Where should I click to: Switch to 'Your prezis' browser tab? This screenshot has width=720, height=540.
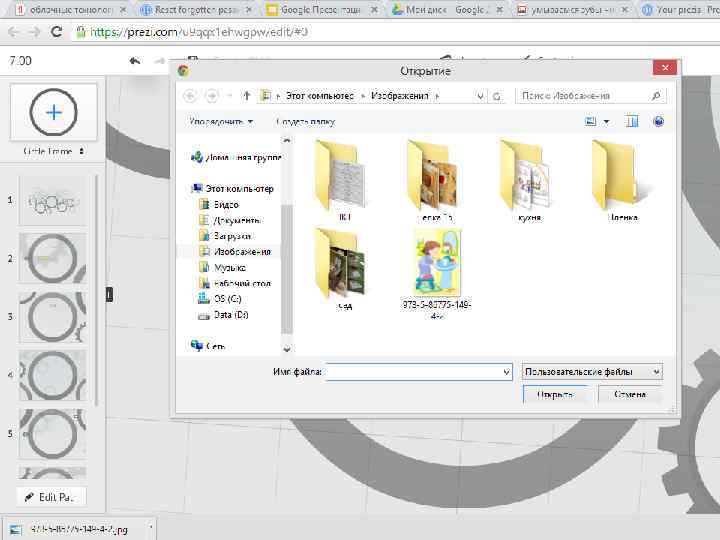click(x=680, y=10)
